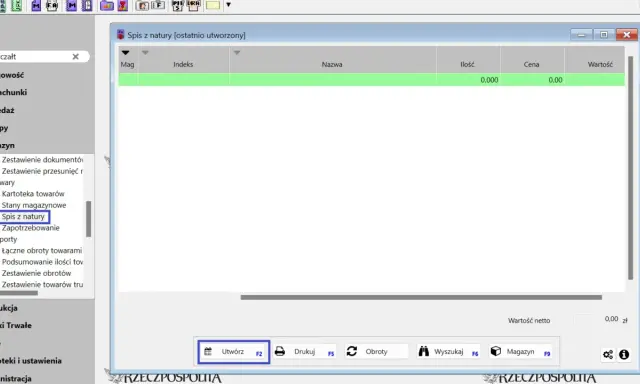Image resolution: width=640 pixels, height=384 pixels.
Task: Open the settings gears icon in Spis z natury
Action: (608, 355)
